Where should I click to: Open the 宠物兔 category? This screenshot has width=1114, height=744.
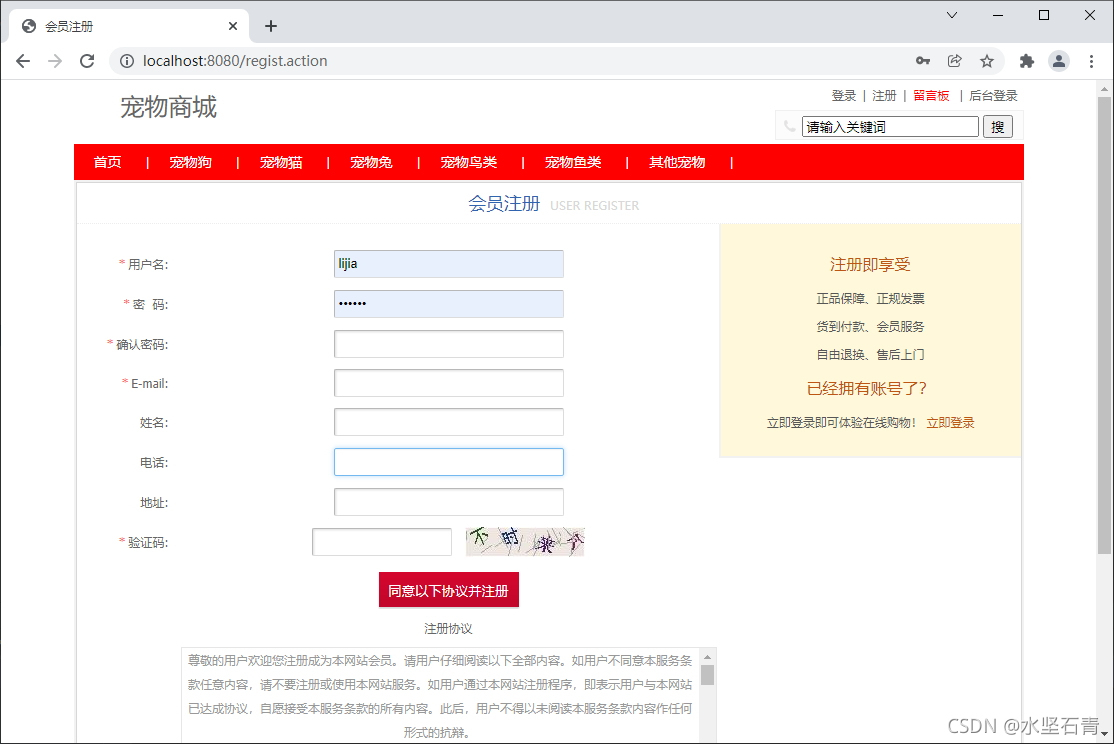372,162
